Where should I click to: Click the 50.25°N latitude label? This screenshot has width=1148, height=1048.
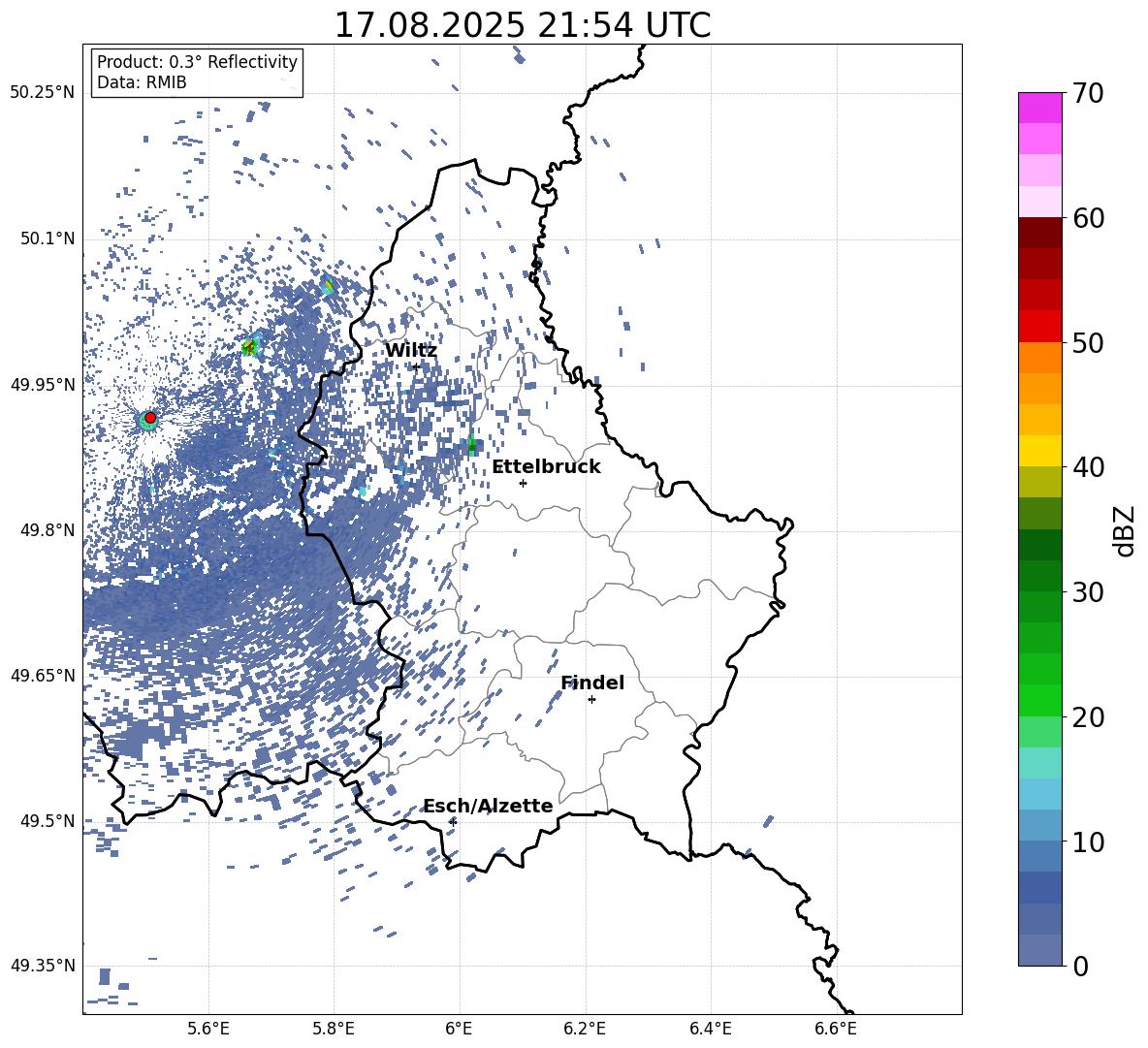43,93
